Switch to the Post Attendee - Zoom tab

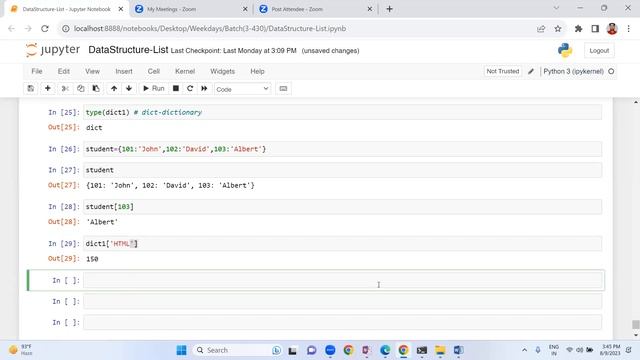tap(316, 9)
